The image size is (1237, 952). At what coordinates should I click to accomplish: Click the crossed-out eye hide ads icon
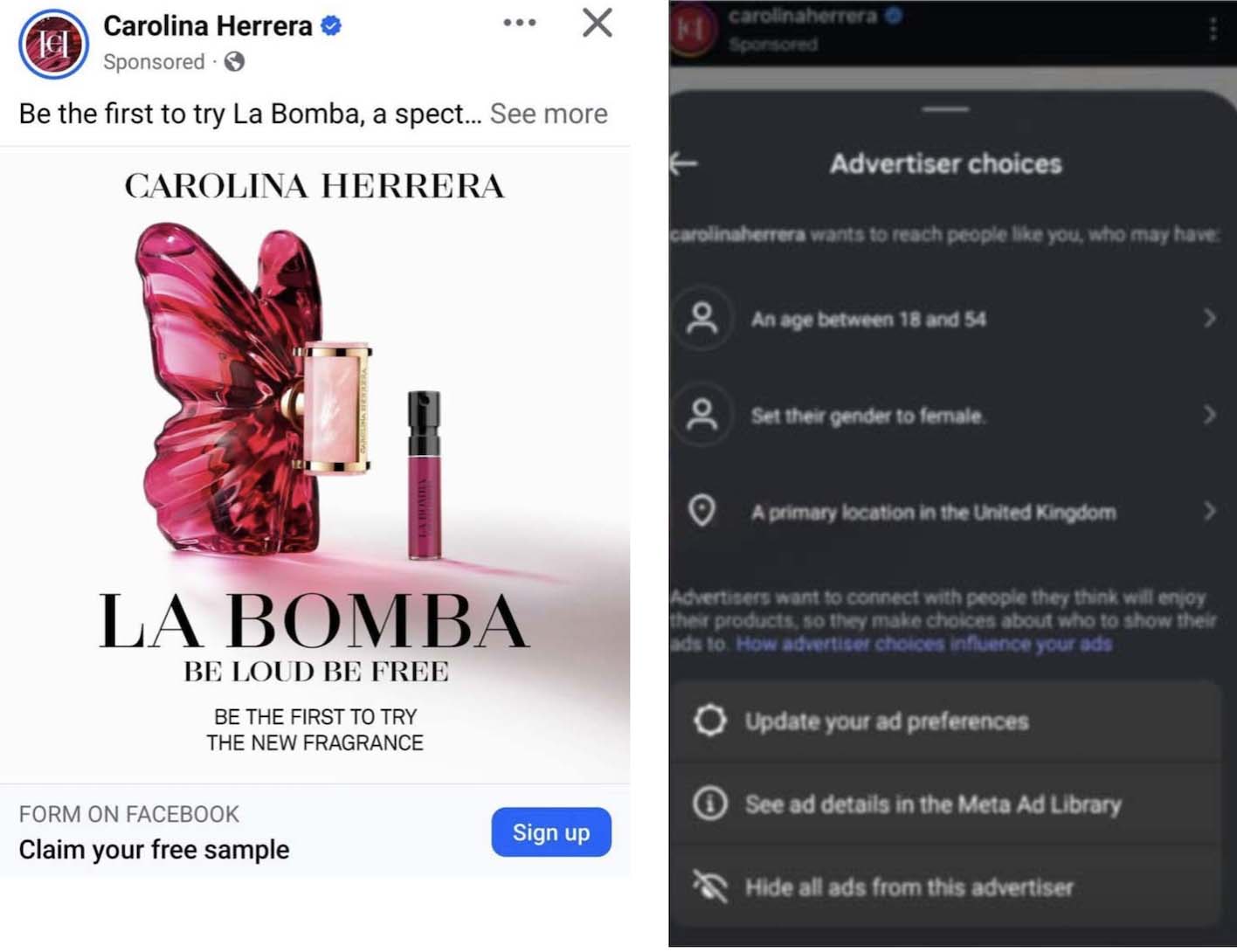709,886
